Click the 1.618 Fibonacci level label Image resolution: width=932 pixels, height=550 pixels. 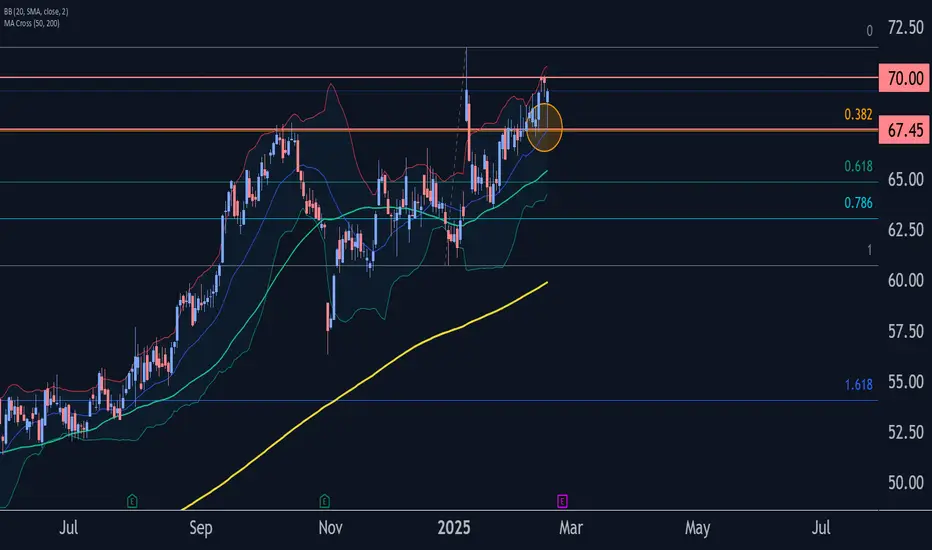[x=858, y=385]
